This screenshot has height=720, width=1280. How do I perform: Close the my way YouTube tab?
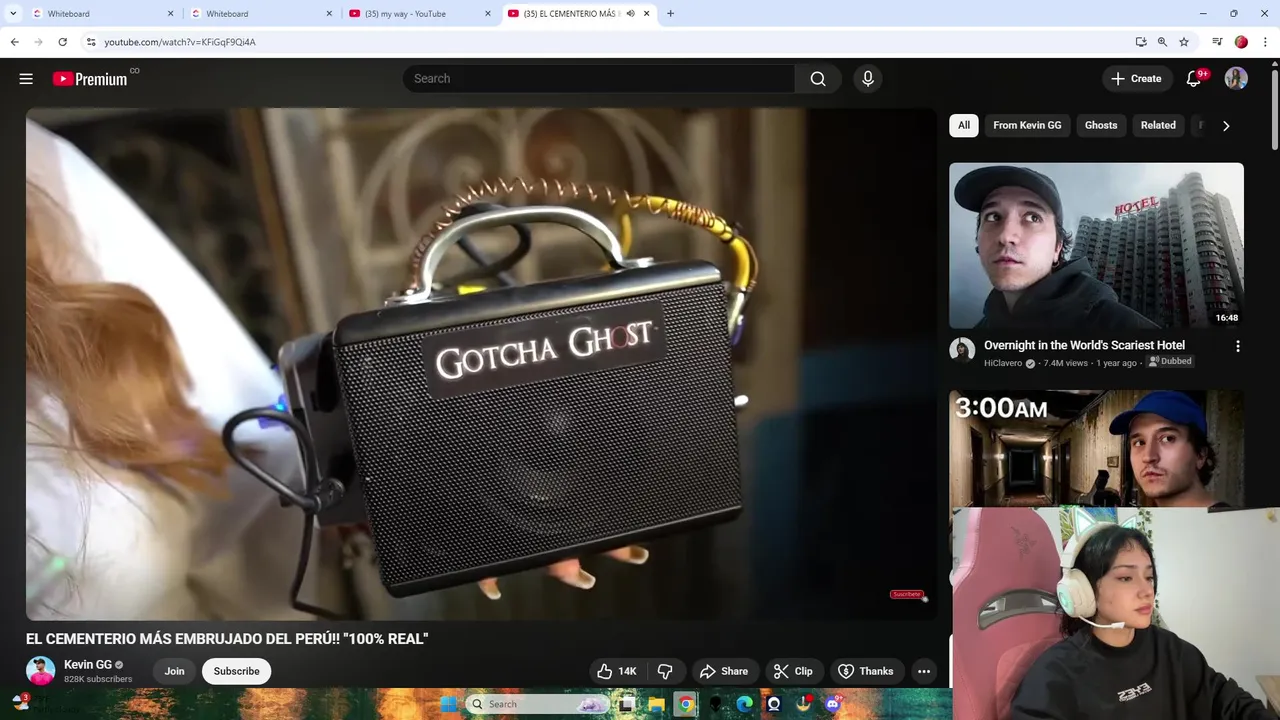click(488, 14)
